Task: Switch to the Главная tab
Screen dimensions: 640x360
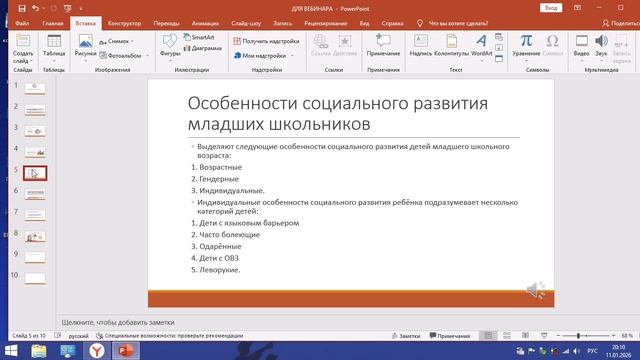Action: pos(53,23)
